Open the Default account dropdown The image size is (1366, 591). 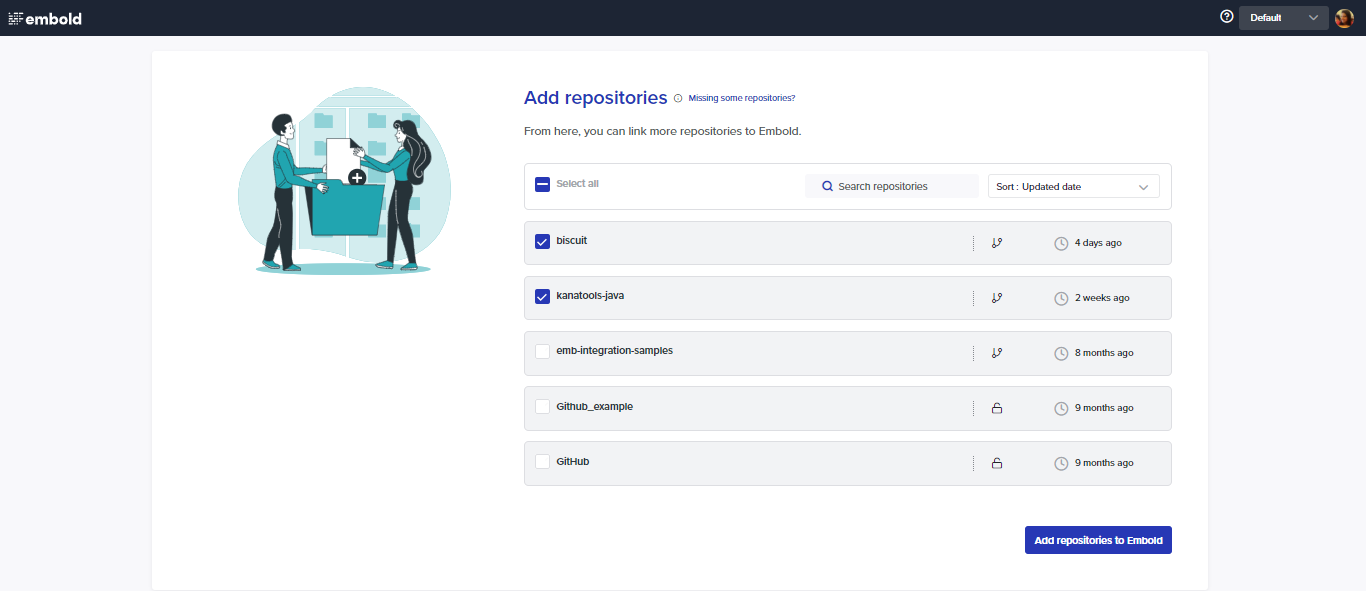pos(1284,18)
